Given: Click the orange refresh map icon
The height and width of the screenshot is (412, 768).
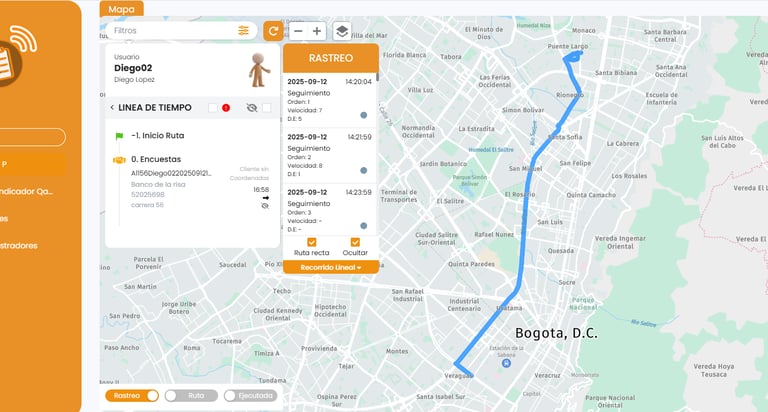Looking at the screenshot, I should (x=273, y=31).
